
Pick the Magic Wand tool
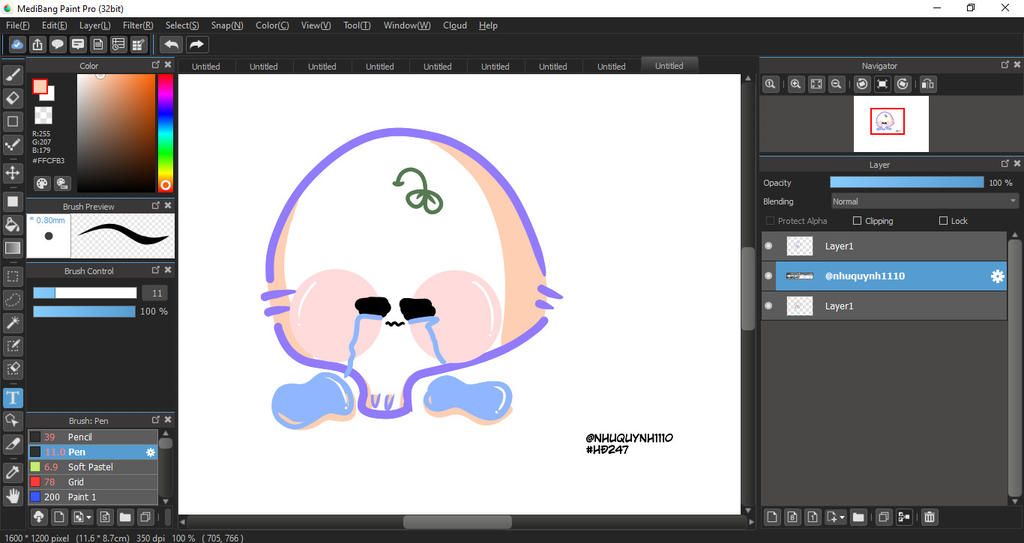click(12, 322)
